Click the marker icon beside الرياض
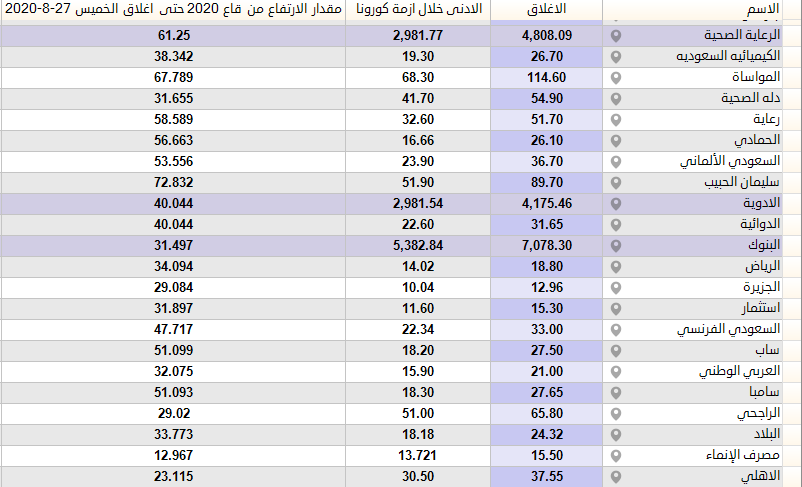802x487 pixels. click(616, 267)
